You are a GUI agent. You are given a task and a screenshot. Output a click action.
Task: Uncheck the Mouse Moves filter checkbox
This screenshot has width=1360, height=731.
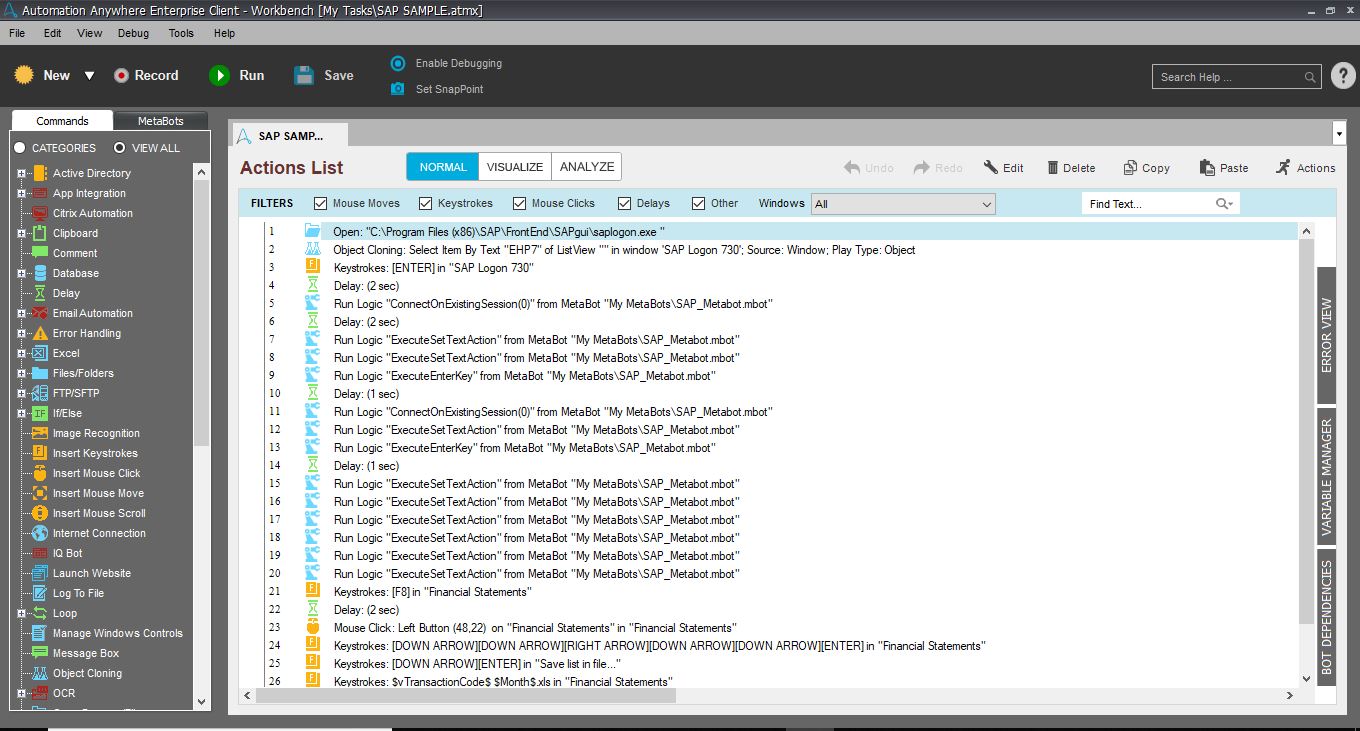321,203
